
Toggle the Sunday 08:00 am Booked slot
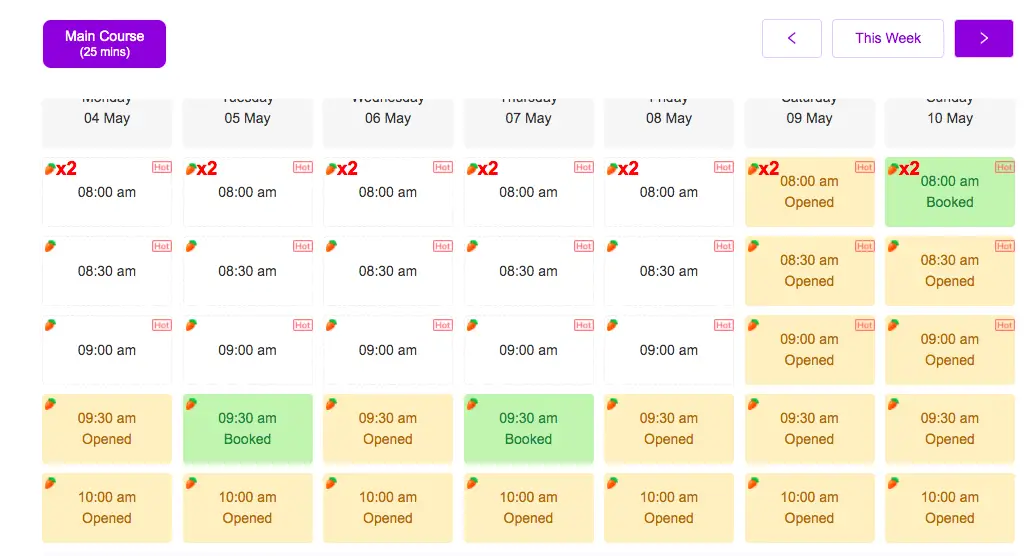[950, 192]
